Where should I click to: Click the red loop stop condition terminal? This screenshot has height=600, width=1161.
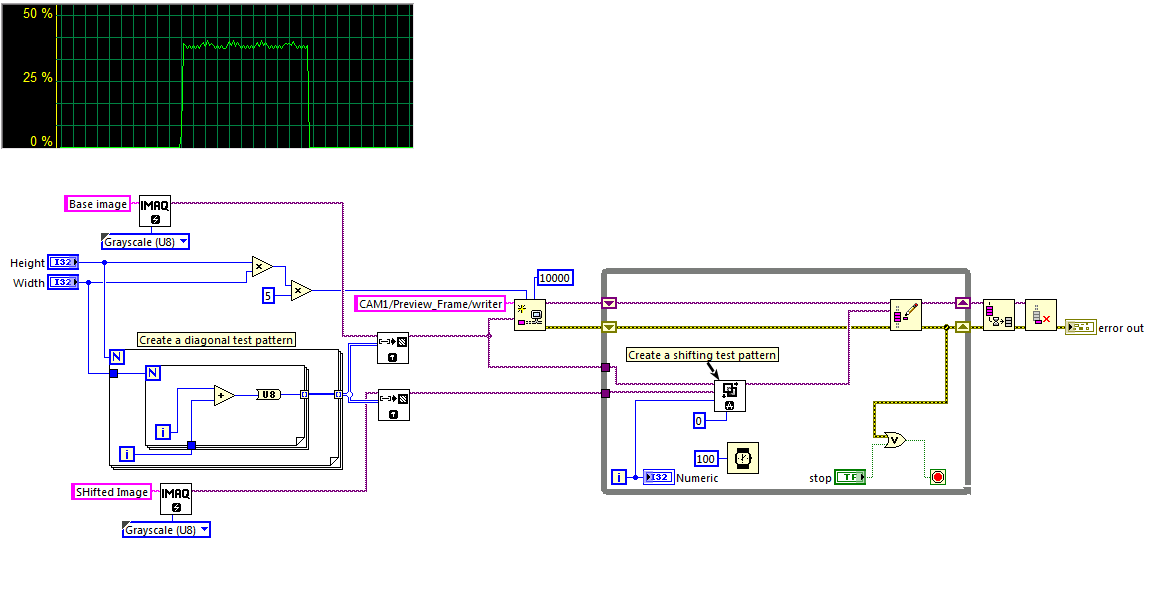938,477
